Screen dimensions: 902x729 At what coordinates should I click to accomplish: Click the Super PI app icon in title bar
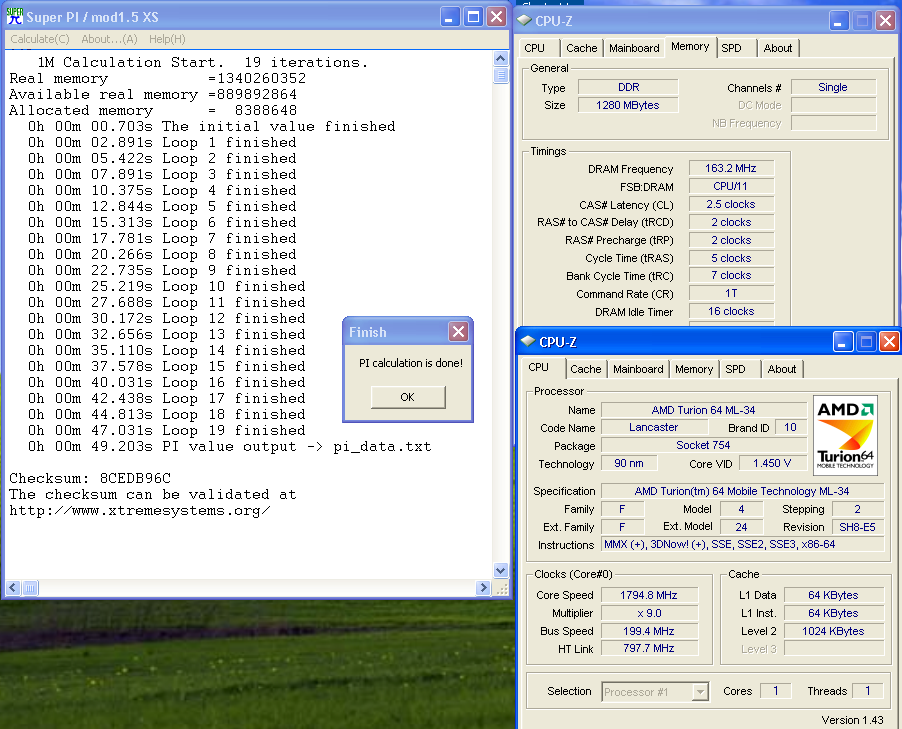pyautogui.click(x=14, y=17)
